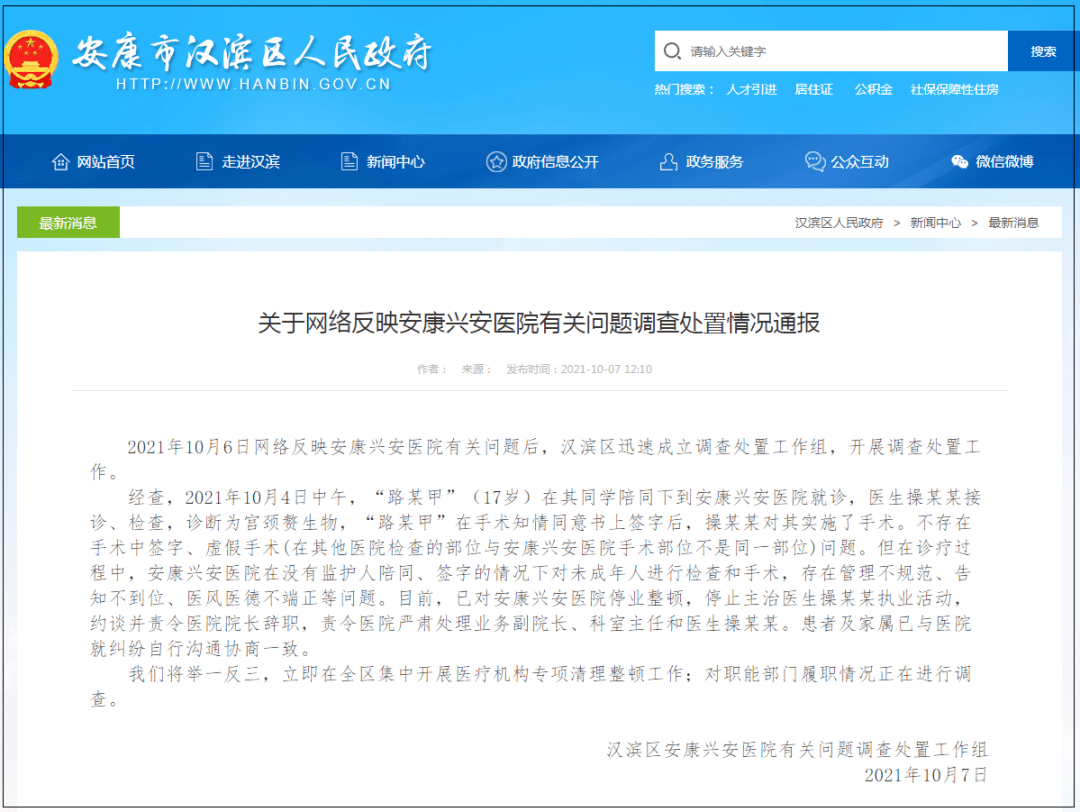
Task: Click the star badge icon beside 政府信息公开
Action: pyautogui.click(x=496, y=162)
